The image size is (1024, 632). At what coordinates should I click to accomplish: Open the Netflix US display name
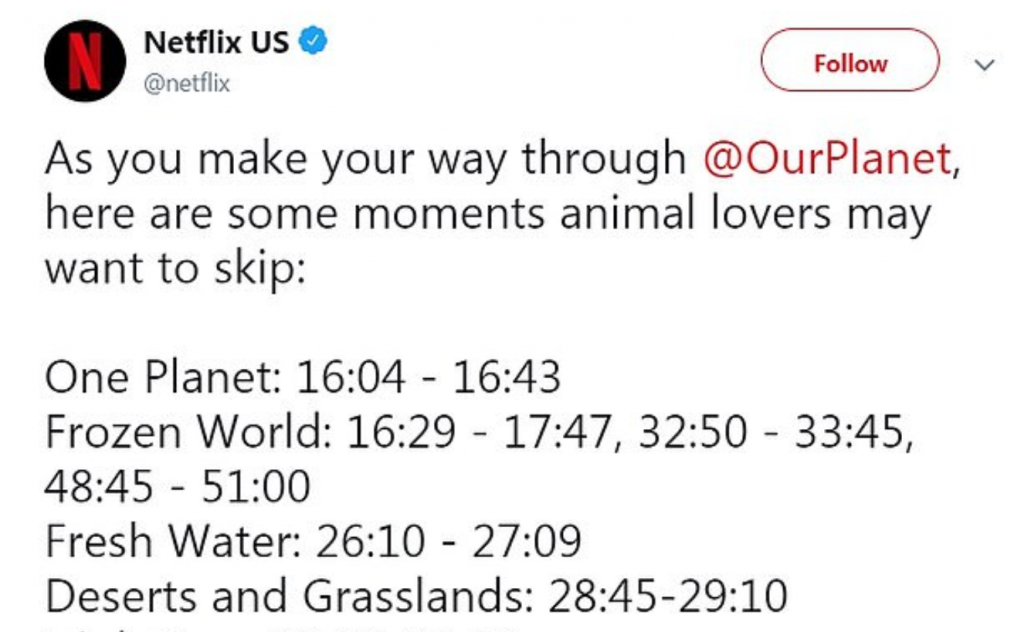pyautogui.click(x=216, y=42)
